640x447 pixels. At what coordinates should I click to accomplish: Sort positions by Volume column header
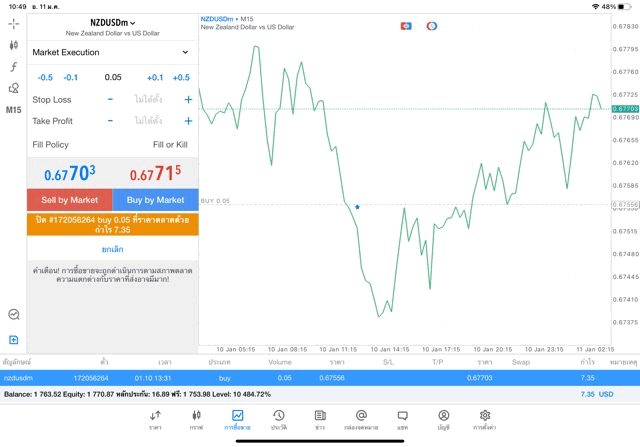[280, 362]
